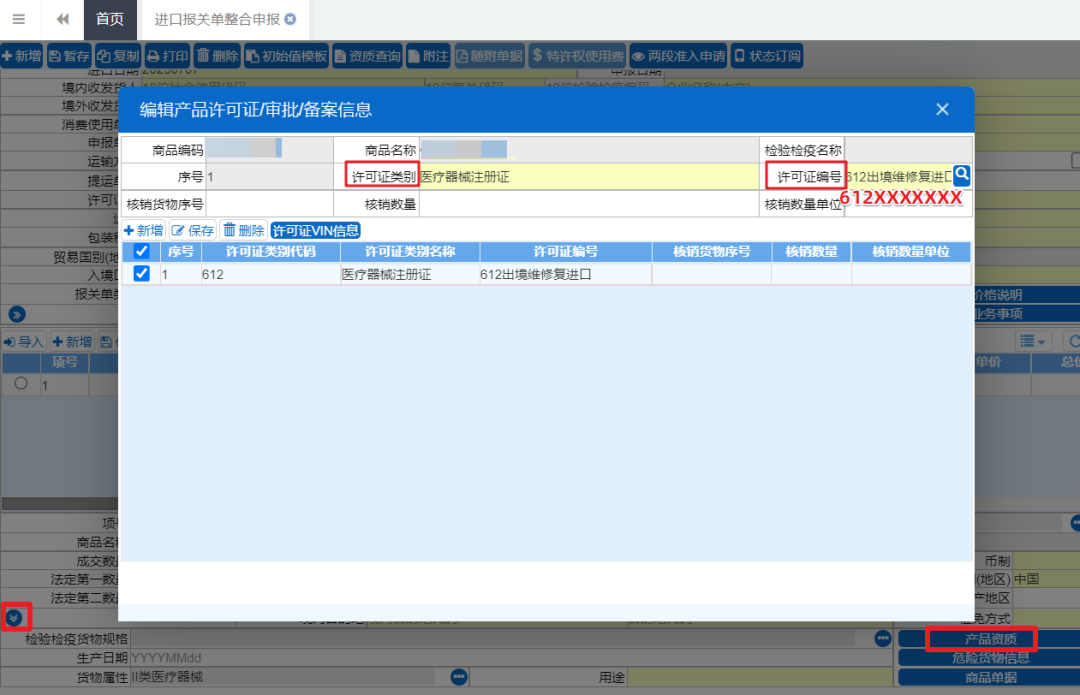
Task: Expand the circled down-chevron at bottom left
Action: 14,618
